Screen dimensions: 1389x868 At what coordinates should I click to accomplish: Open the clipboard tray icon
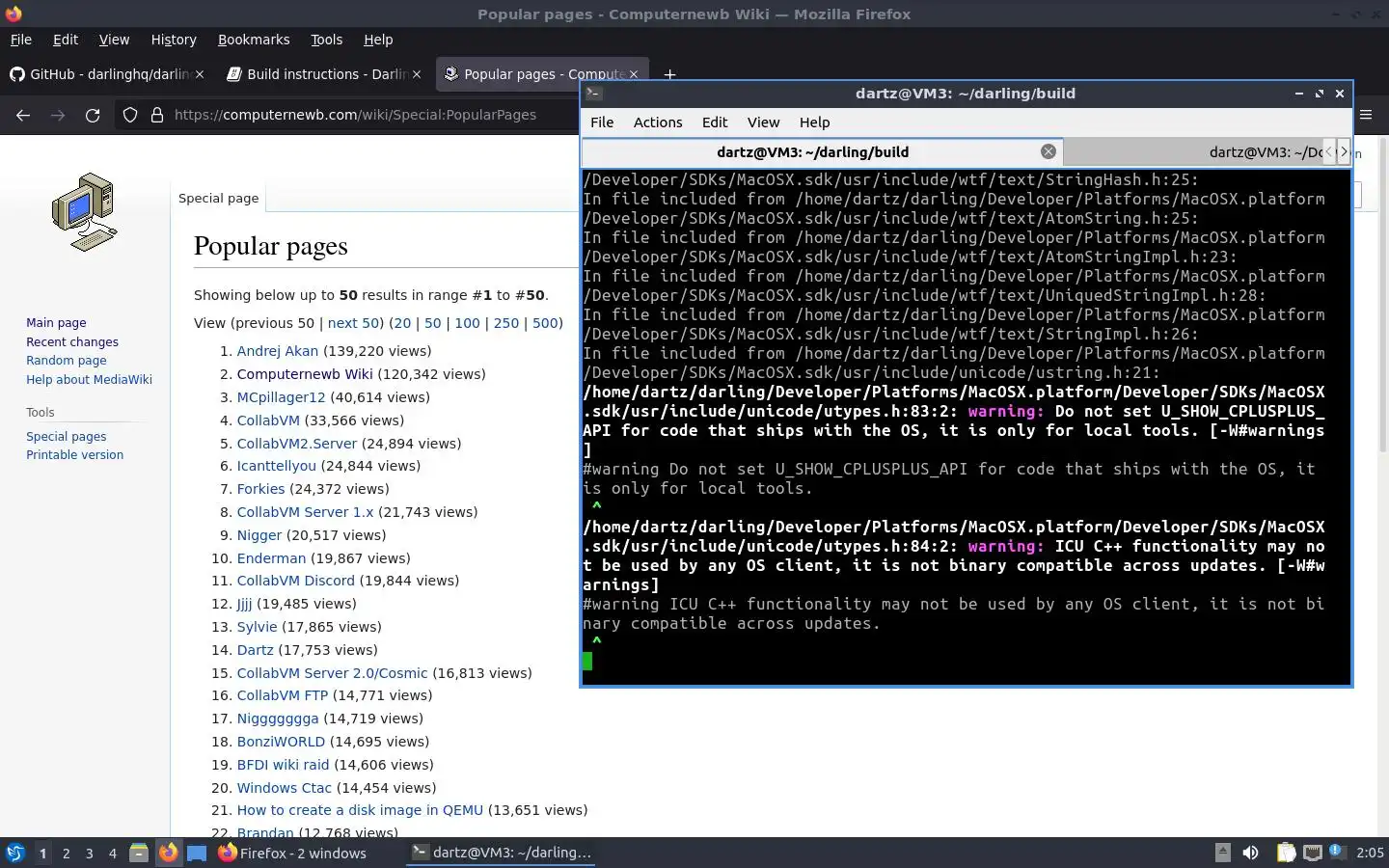(1286, 853)
